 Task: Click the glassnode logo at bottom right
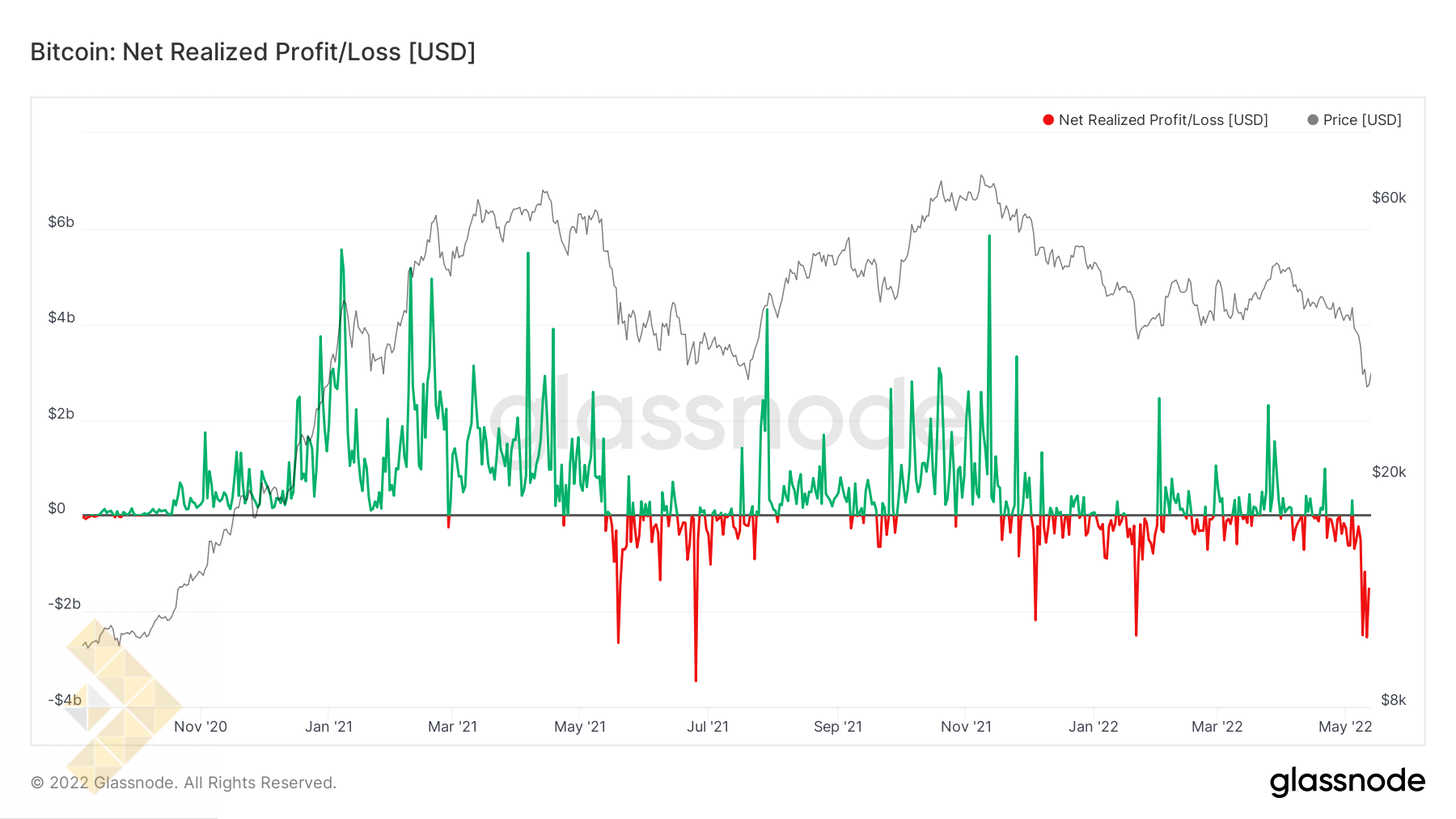click(x=1347, y=781)
